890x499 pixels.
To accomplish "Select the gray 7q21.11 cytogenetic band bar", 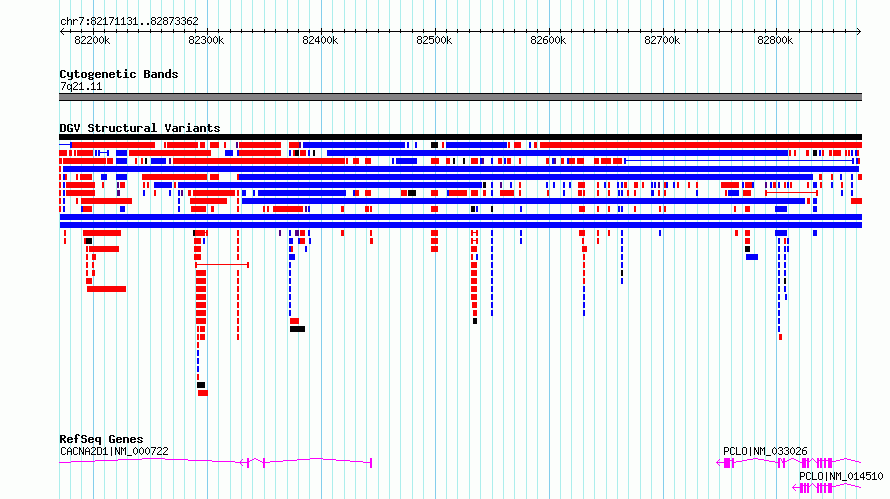I will pos(460,97).
